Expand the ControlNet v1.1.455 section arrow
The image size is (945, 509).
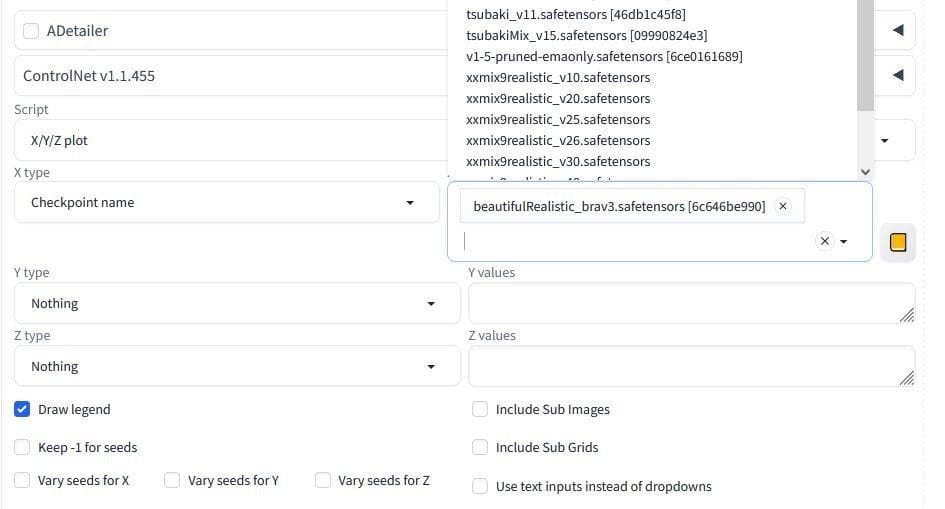click(x=897, y=75)
